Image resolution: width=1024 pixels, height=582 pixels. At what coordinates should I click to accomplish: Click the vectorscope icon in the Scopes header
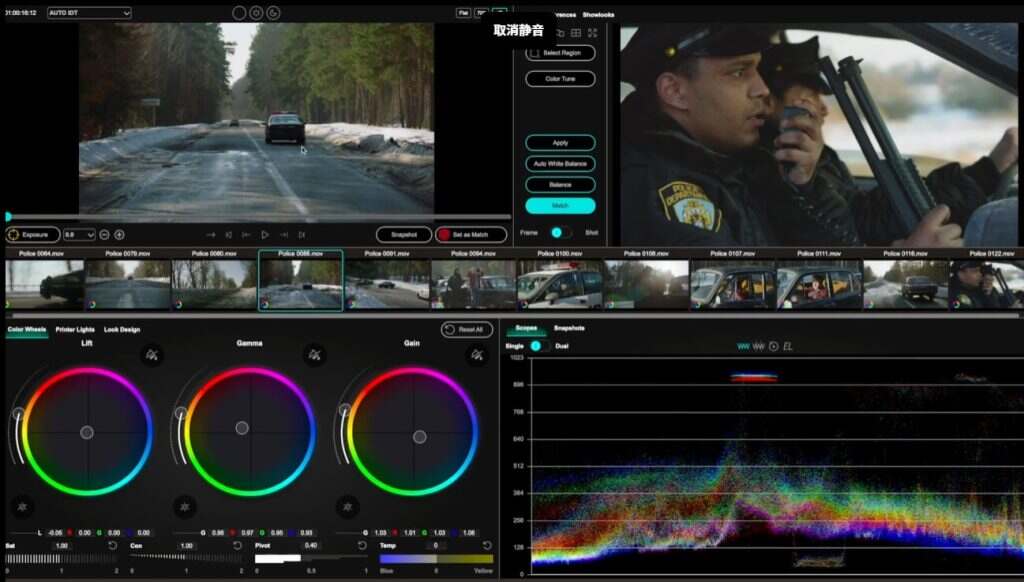[x=773, y=346]
